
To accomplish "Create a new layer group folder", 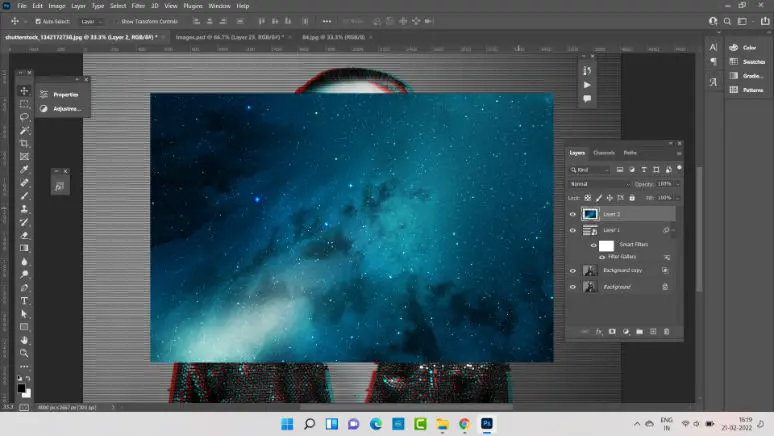I will [x=639, y=330].
